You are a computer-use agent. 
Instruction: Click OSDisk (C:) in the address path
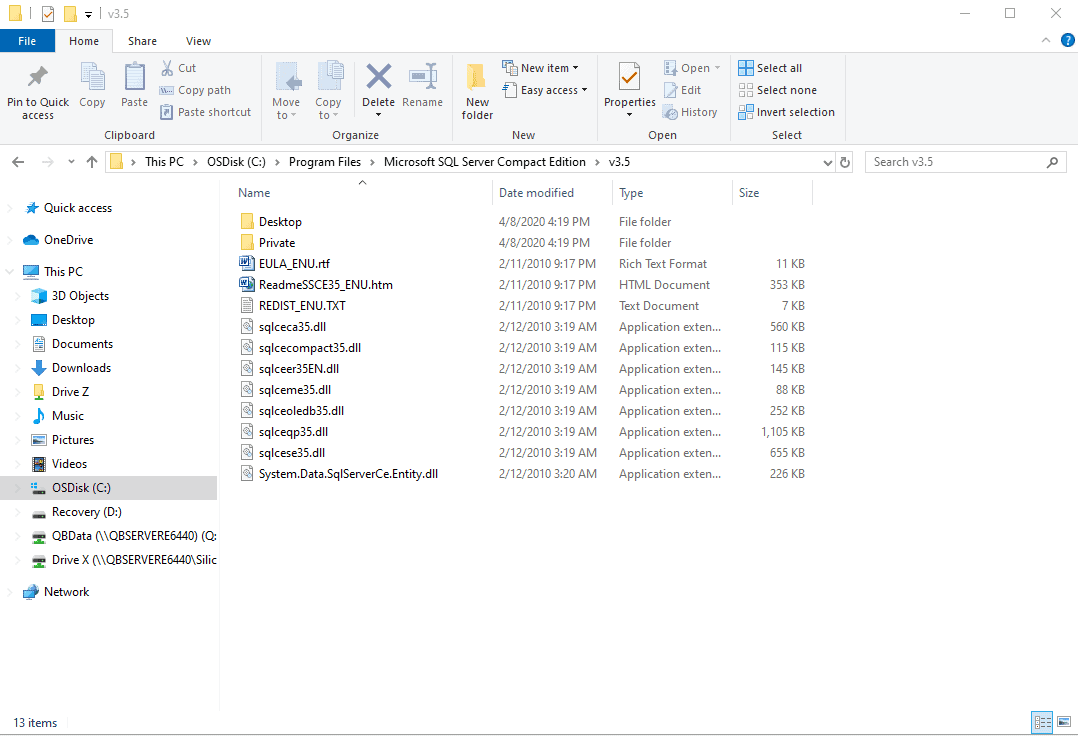(x=236, y=162)
